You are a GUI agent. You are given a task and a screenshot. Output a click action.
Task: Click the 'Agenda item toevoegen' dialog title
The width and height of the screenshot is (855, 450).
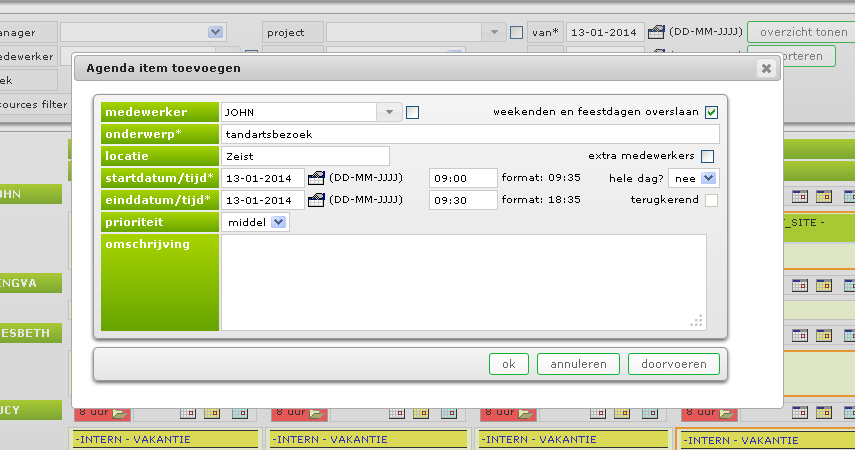[164, 68]
